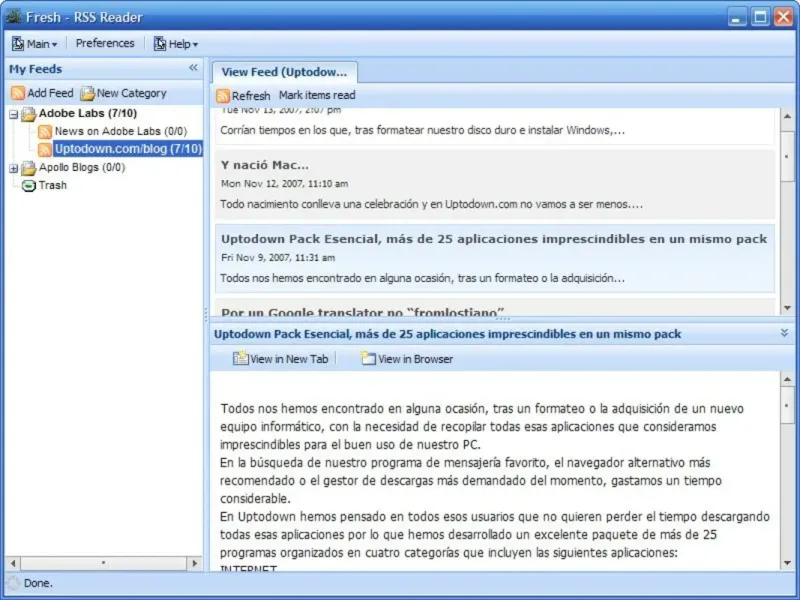
Task: Maximize the Fresh RSS Reader window
Action: (760, 17)
